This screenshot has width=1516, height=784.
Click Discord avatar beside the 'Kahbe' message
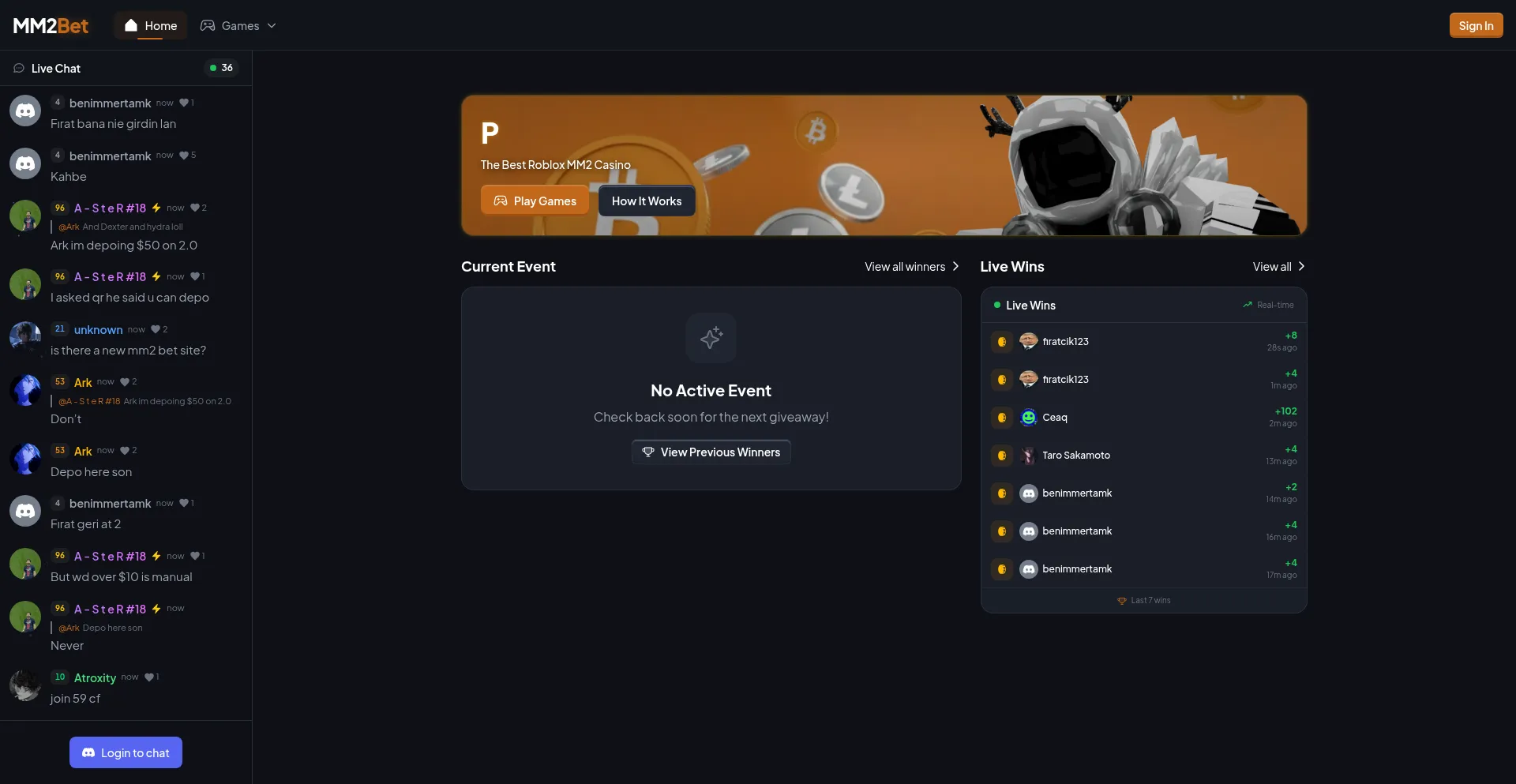pyautogui.click(x=25, y=163)
